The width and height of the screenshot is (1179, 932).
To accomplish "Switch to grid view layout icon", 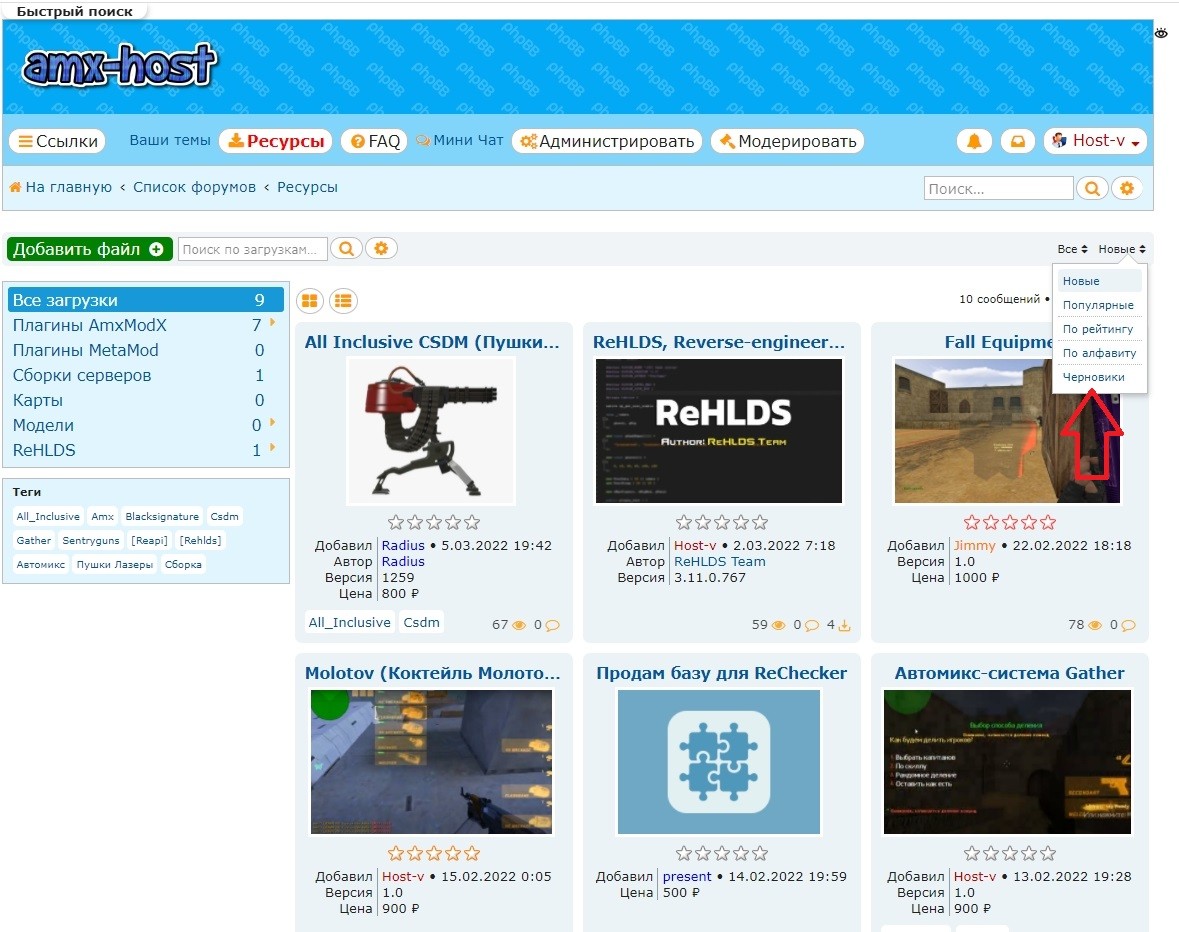I will click(310, 300).
